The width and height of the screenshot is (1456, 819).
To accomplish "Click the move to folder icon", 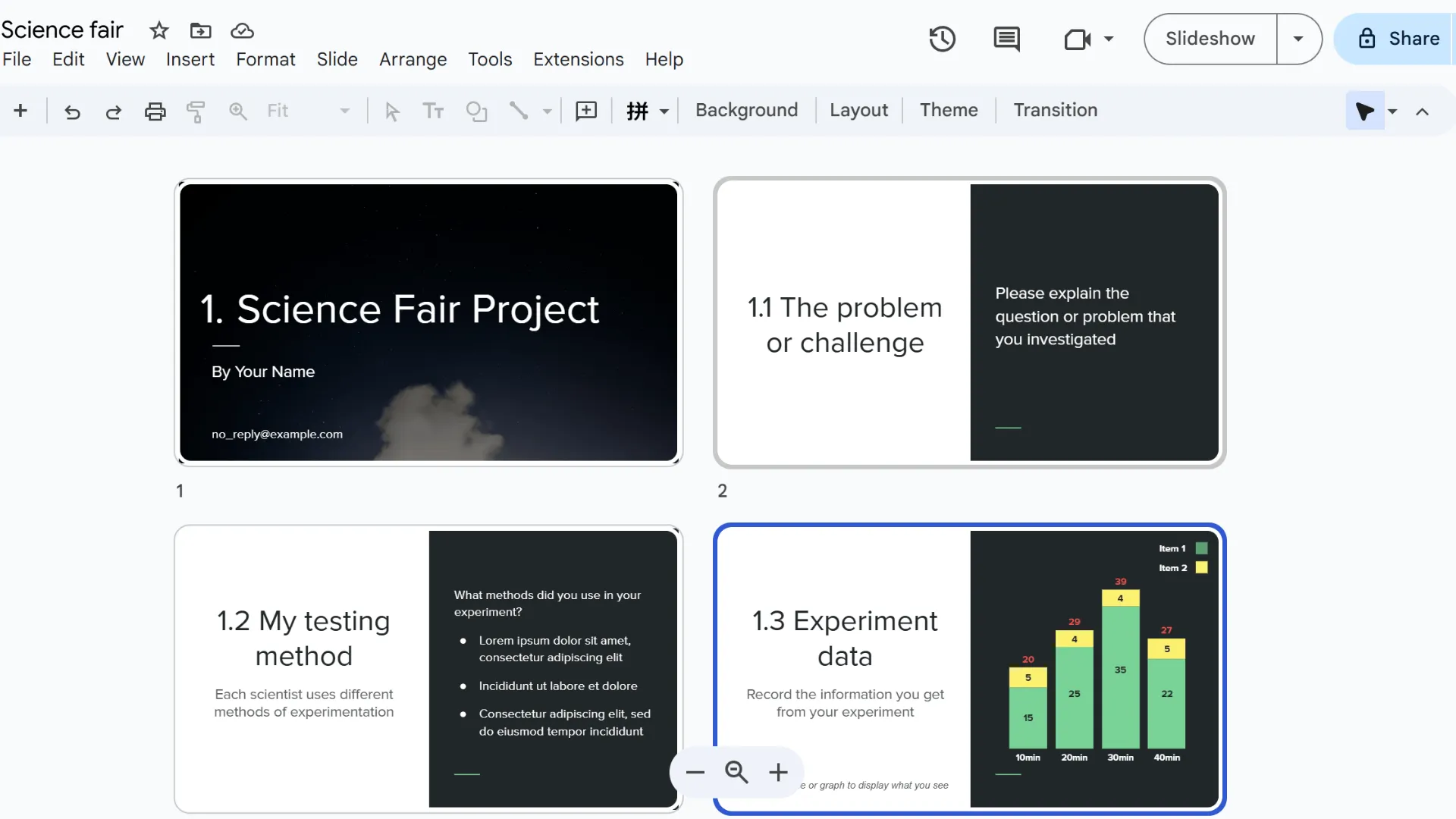I will [200, 30].
